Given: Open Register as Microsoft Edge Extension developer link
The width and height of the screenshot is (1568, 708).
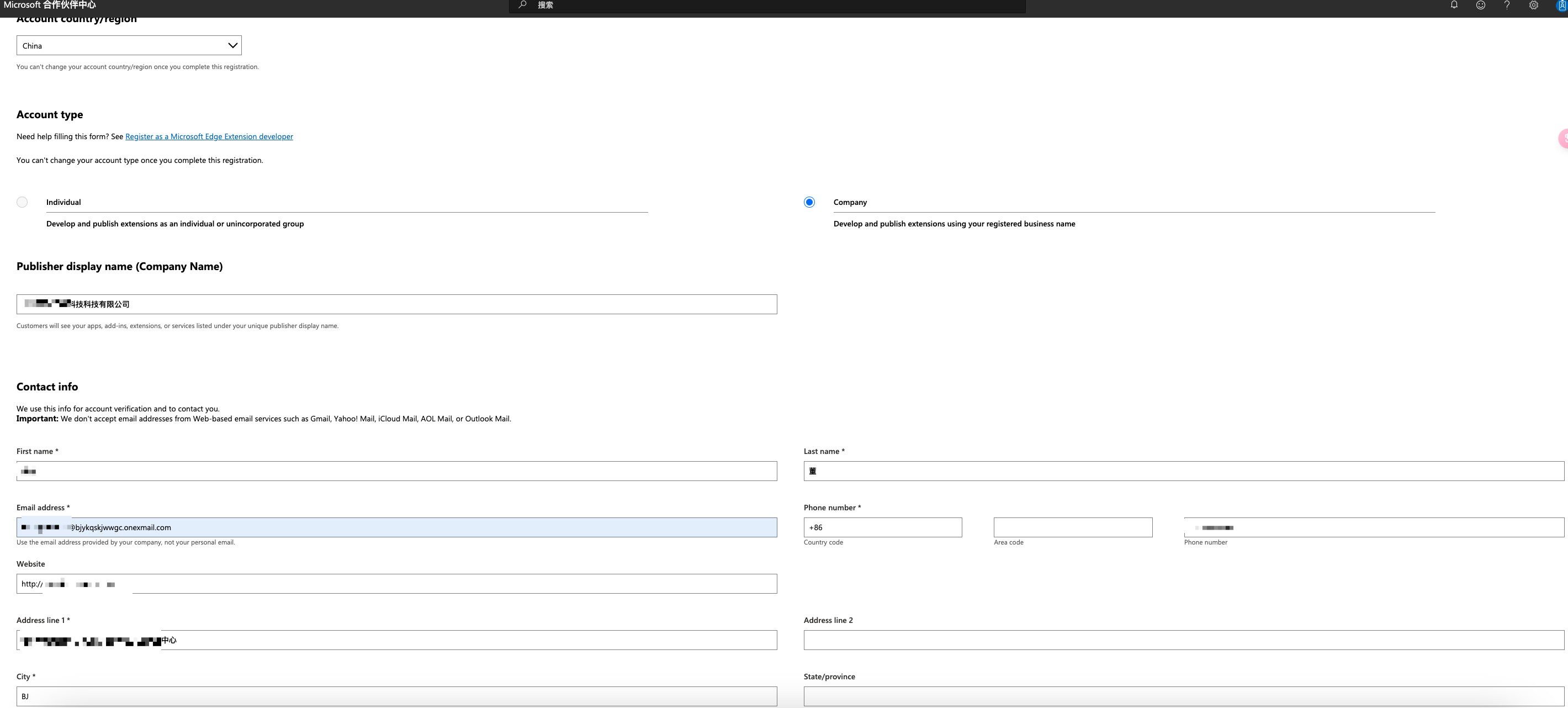Looking at the screenshot, I should pyautogui.click(x=209, y=136).
